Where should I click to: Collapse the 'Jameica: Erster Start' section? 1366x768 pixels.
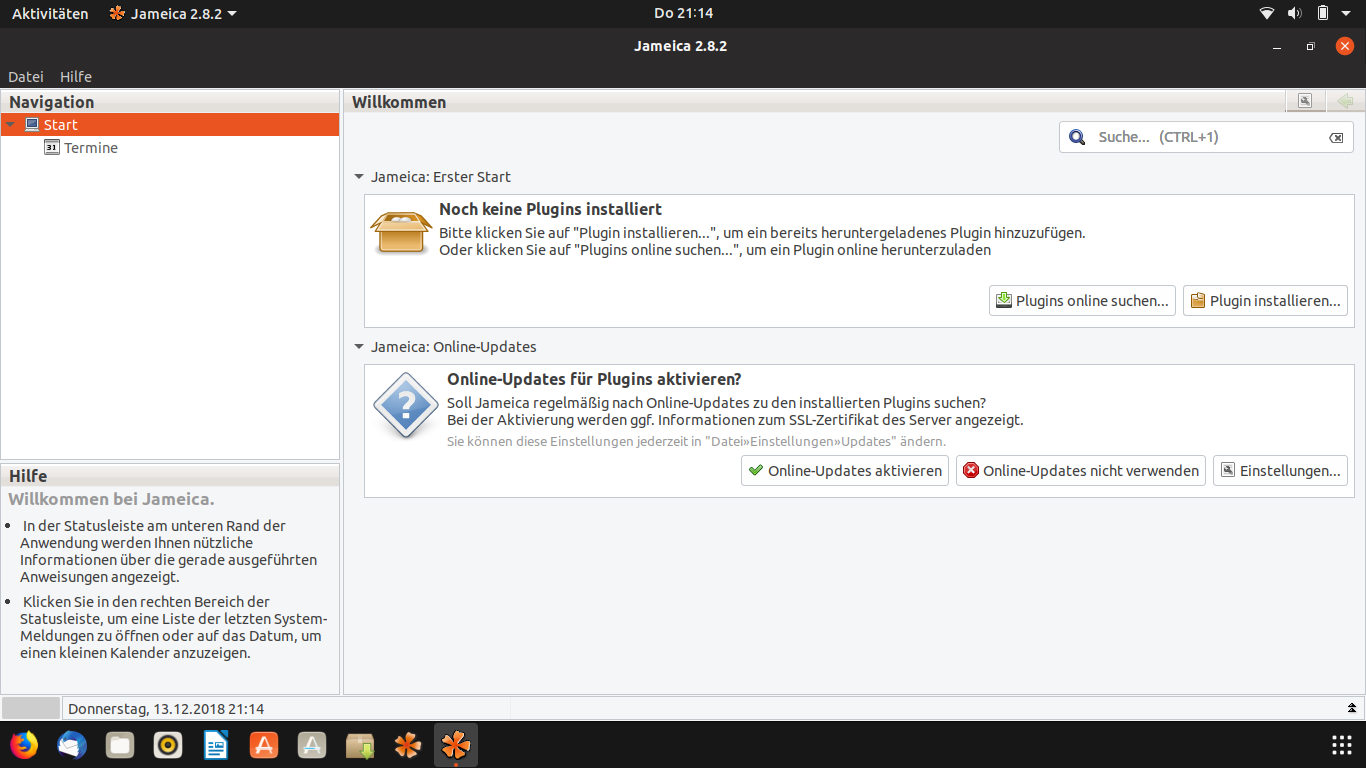(359, 177)
